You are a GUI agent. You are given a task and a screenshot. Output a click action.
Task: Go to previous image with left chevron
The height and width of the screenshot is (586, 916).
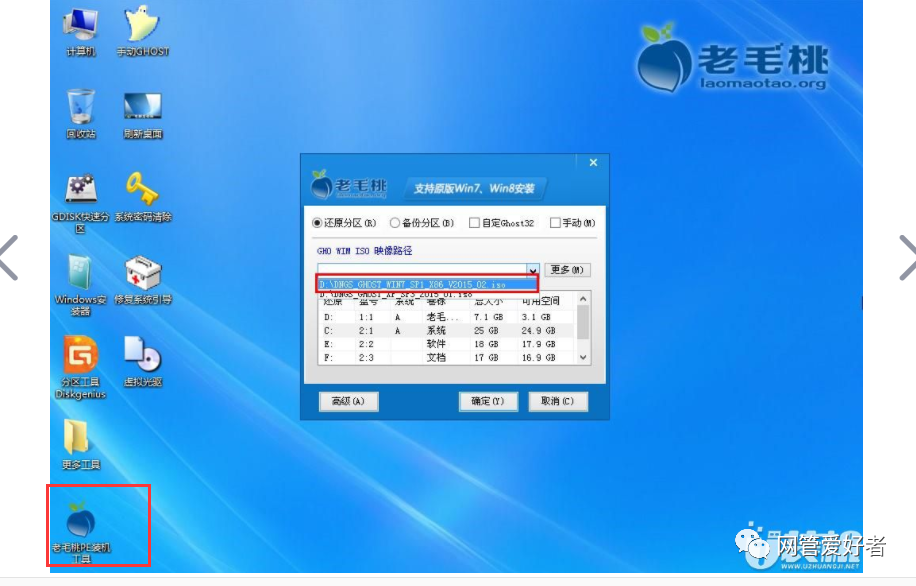click(9, 258)
